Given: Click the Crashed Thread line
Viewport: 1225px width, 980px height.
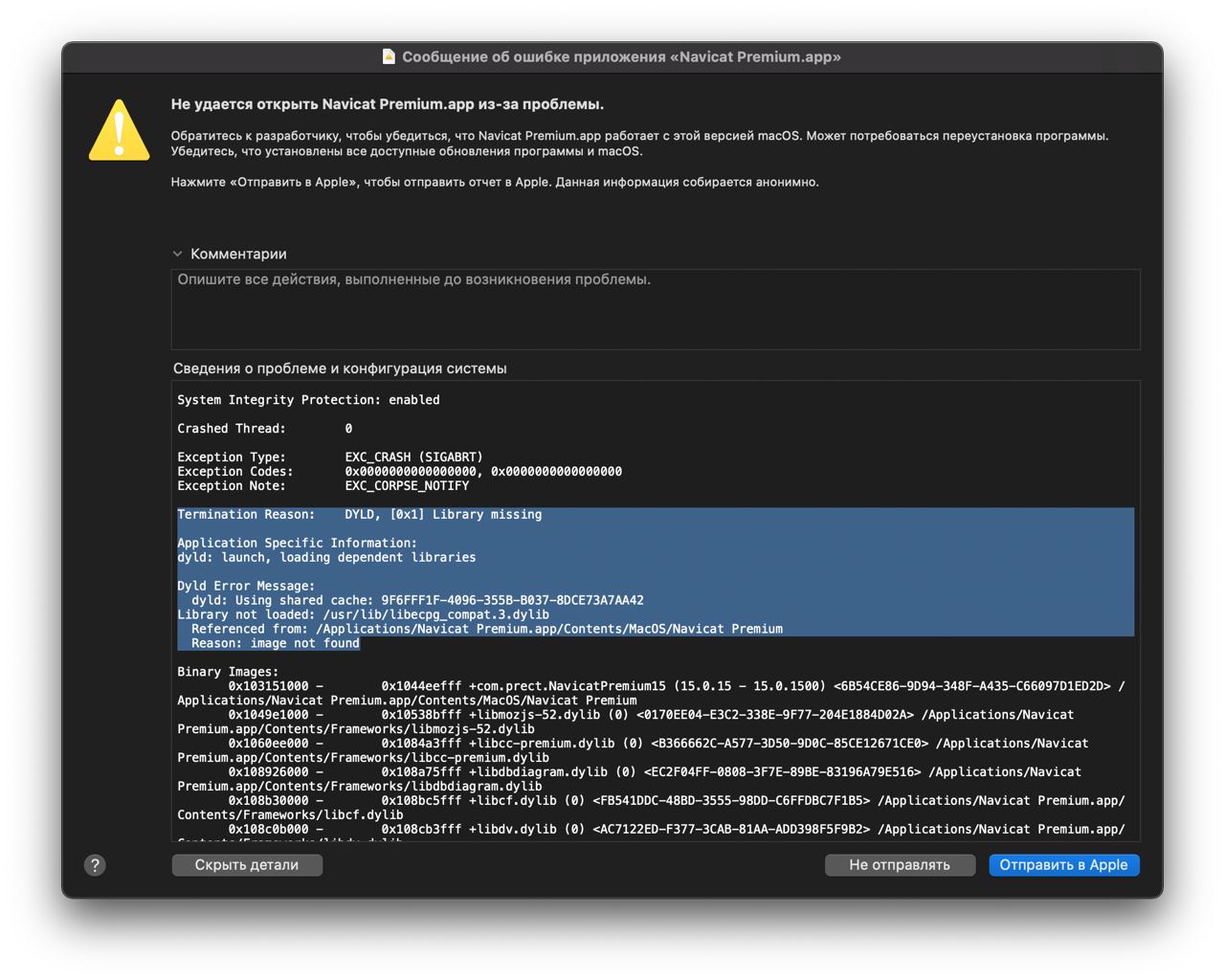Looking at the screenshot, I should pyautogui.click(x=264, y=429).
